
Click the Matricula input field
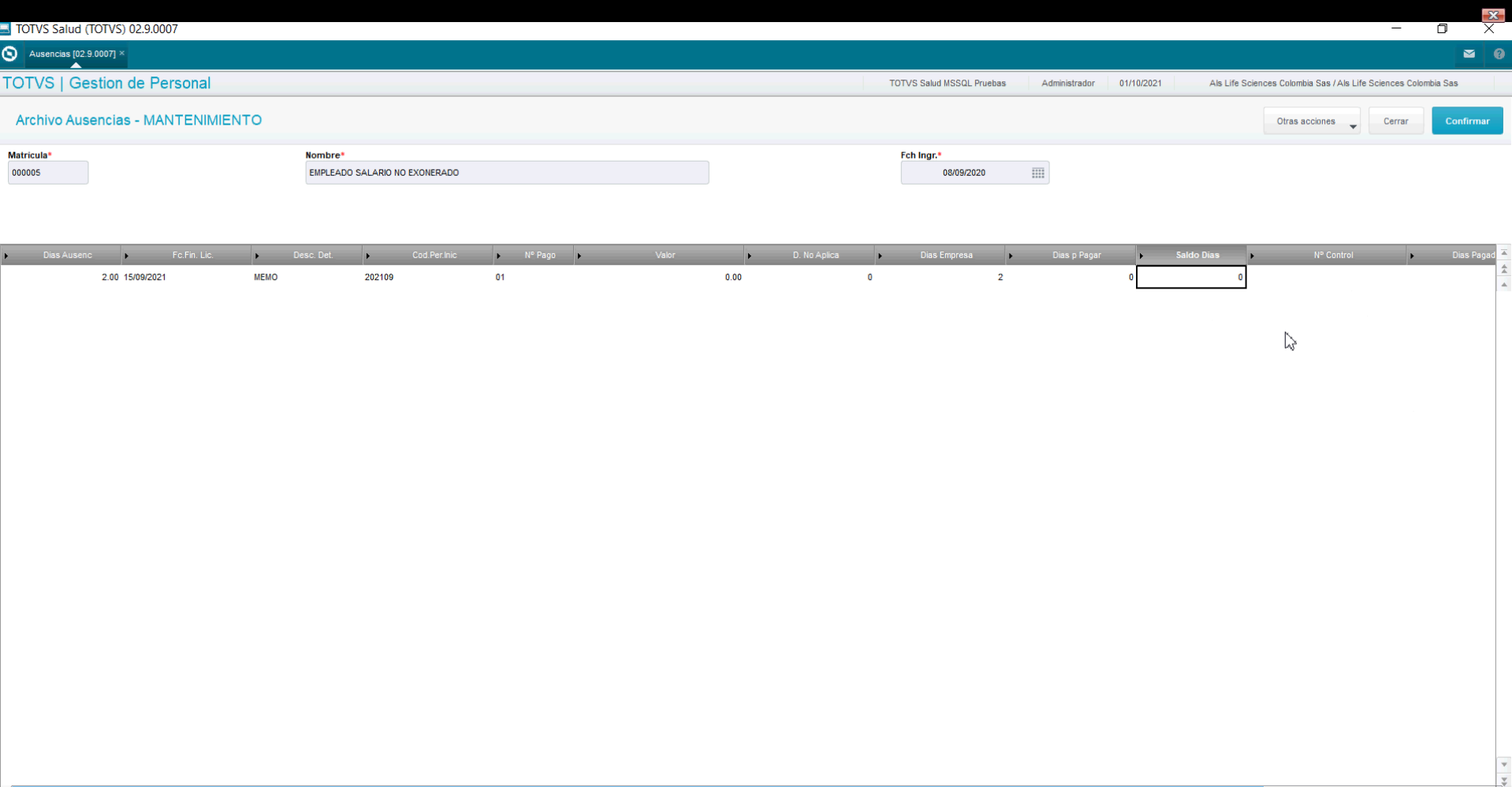(48, 173)
